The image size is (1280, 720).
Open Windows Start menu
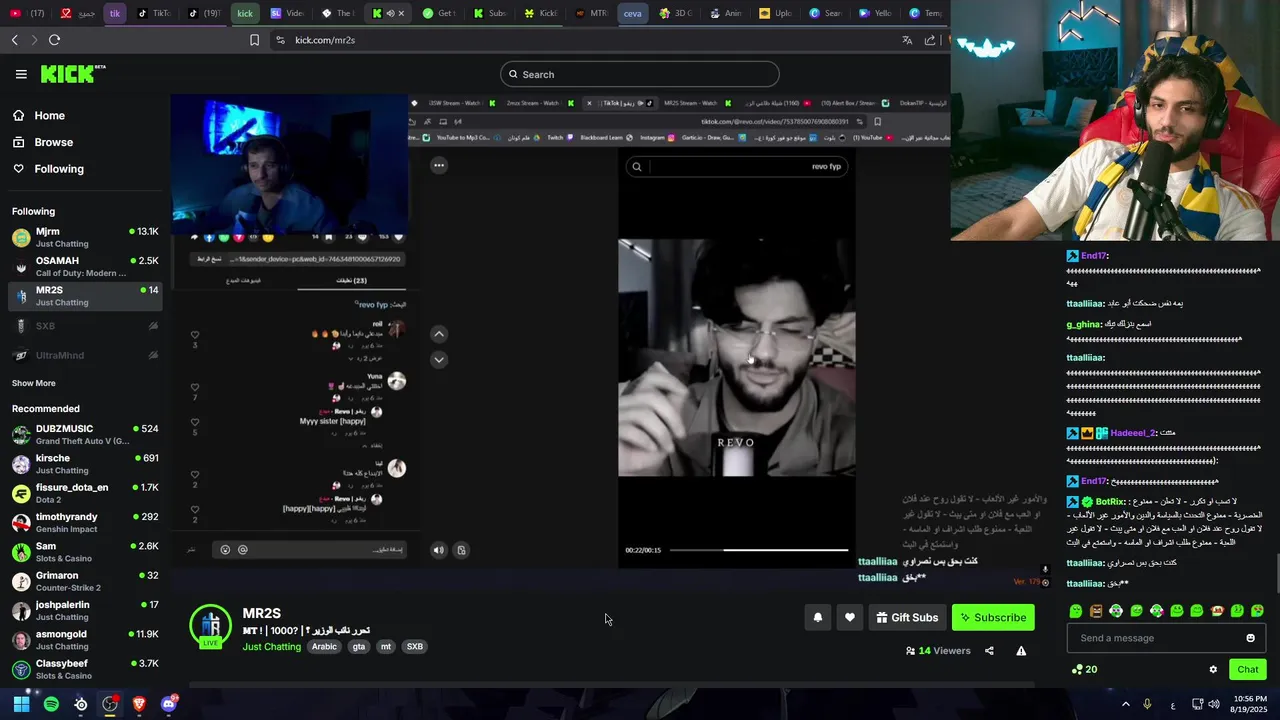tap(21, 704)
